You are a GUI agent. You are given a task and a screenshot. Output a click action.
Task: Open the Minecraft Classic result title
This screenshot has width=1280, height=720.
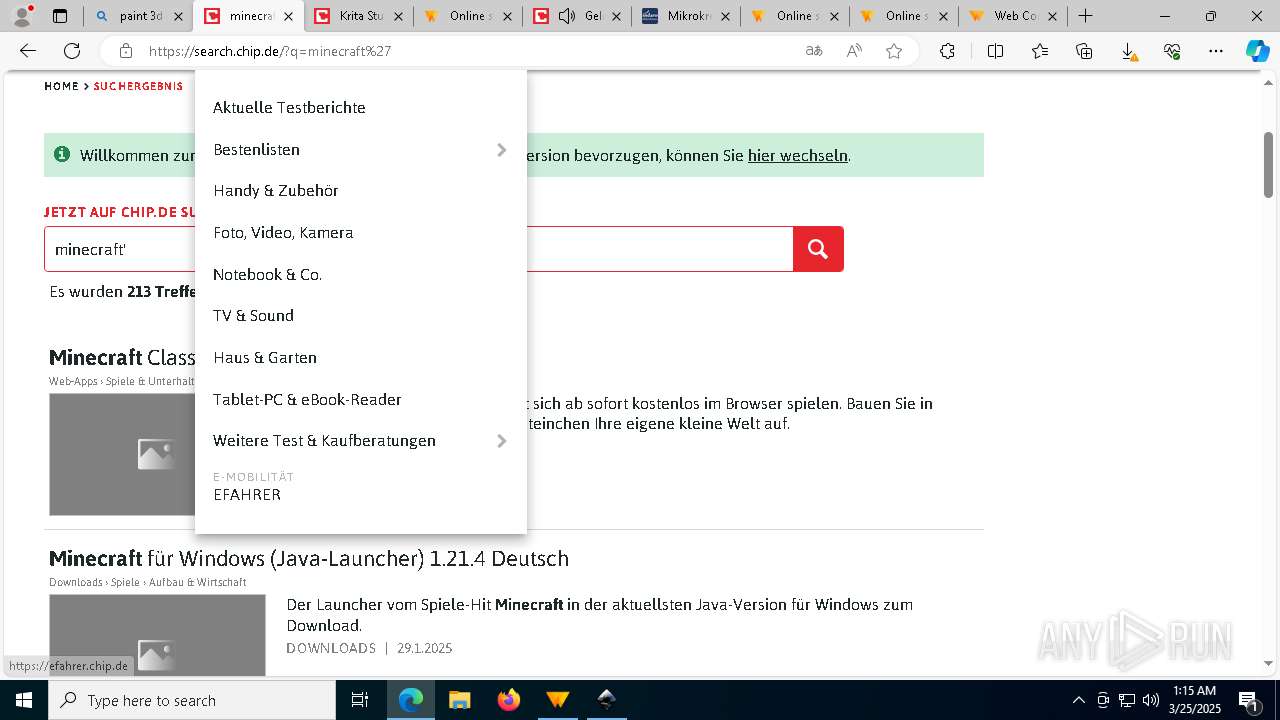tap(121, 357)
